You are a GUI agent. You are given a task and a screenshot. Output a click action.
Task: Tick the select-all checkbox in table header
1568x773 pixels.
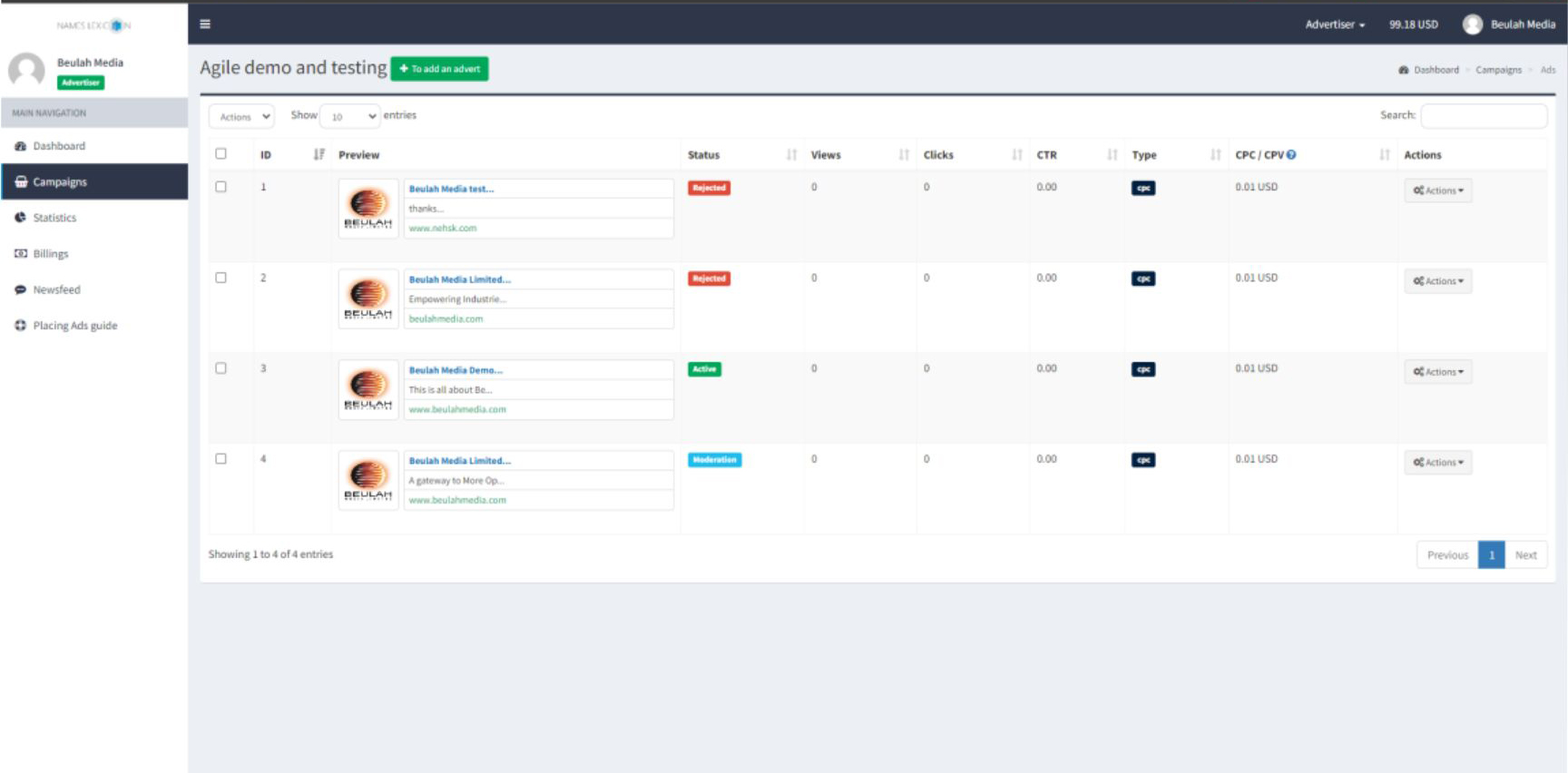(x=220, y=153)
